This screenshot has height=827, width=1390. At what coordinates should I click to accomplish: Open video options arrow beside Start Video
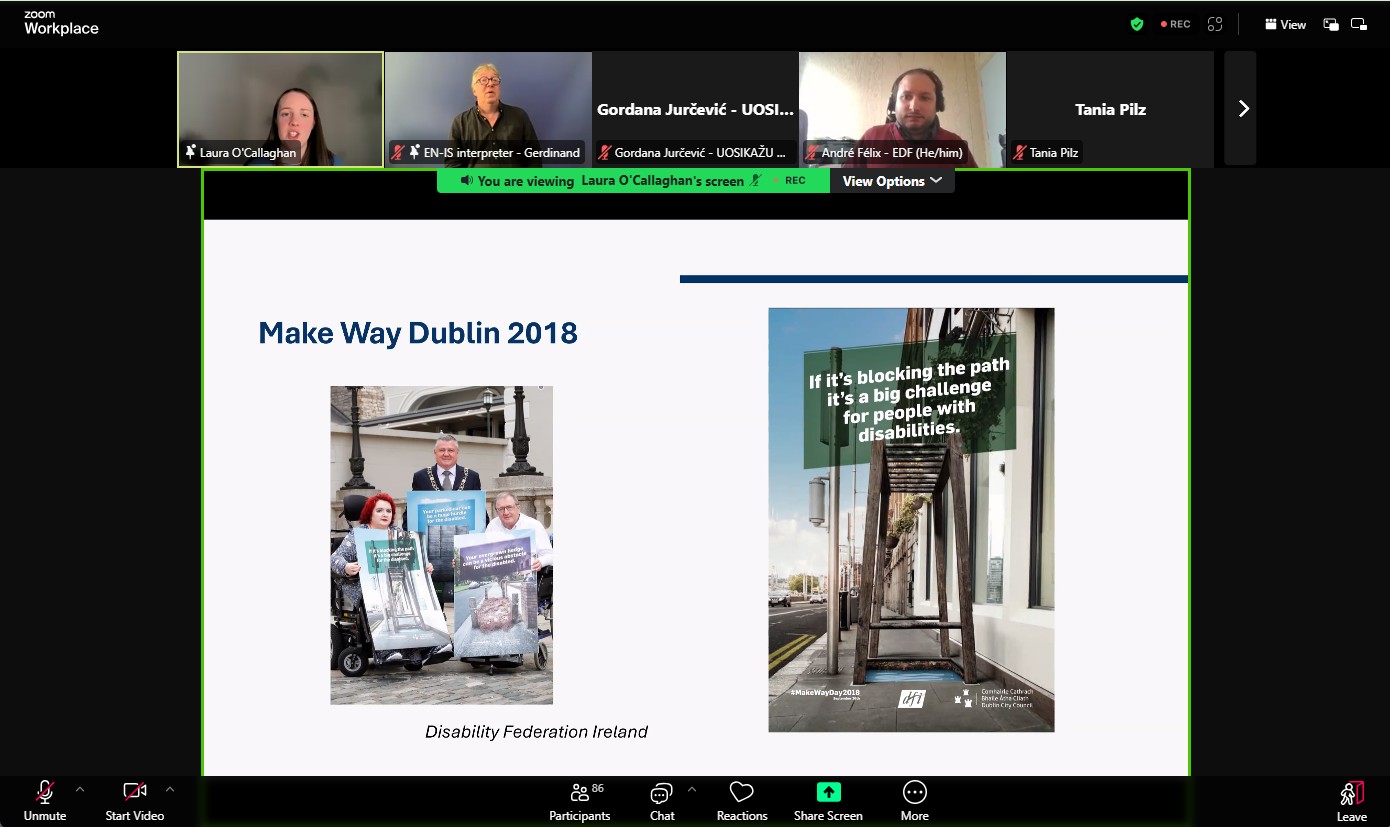click(x=170, y=790)
